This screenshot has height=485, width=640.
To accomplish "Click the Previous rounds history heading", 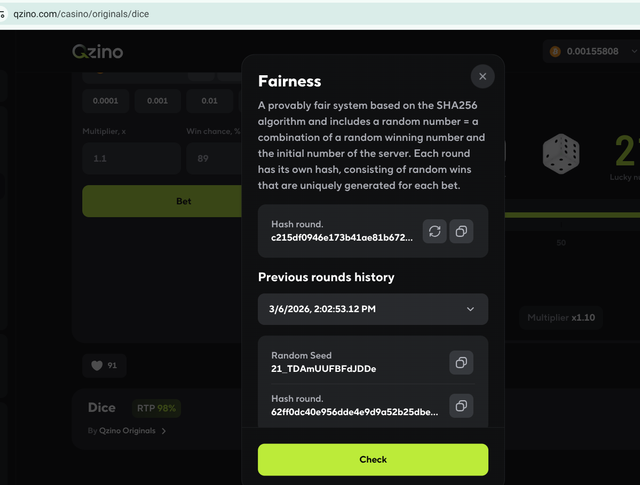I will click(x=326, y=277).
